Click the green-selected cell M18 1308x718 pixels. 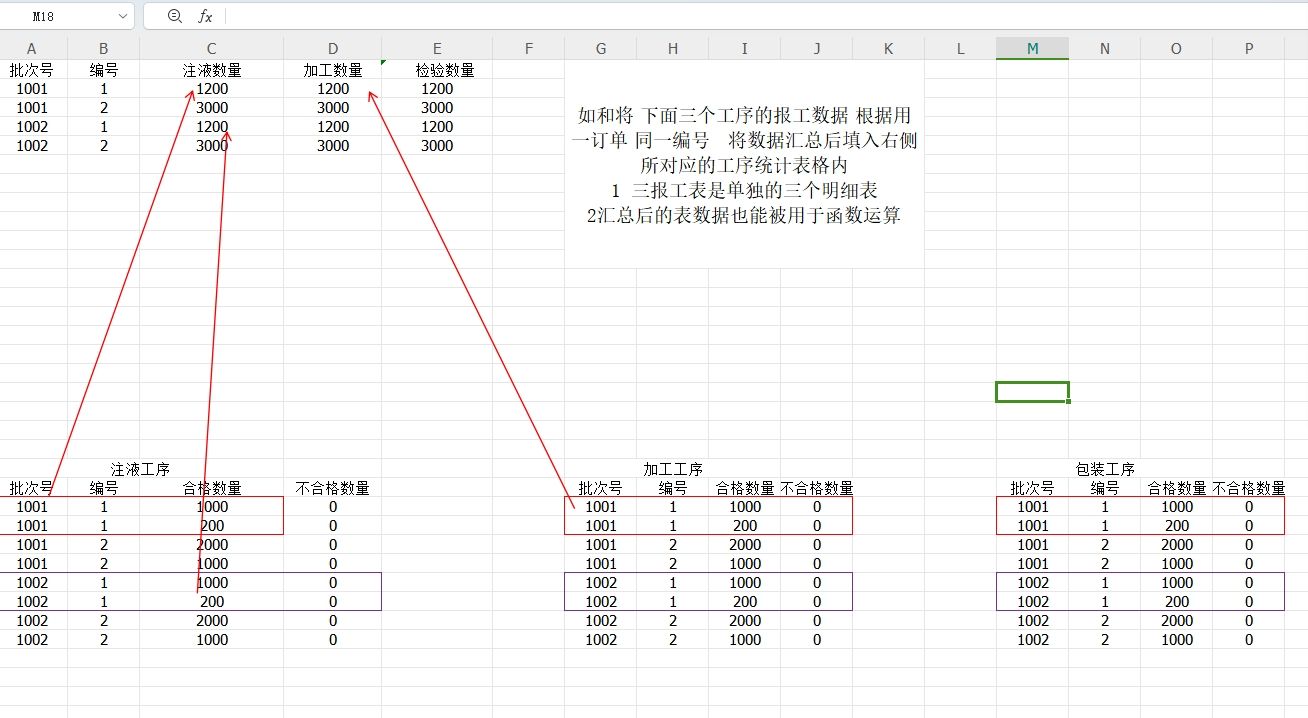tap(1032, 390)
